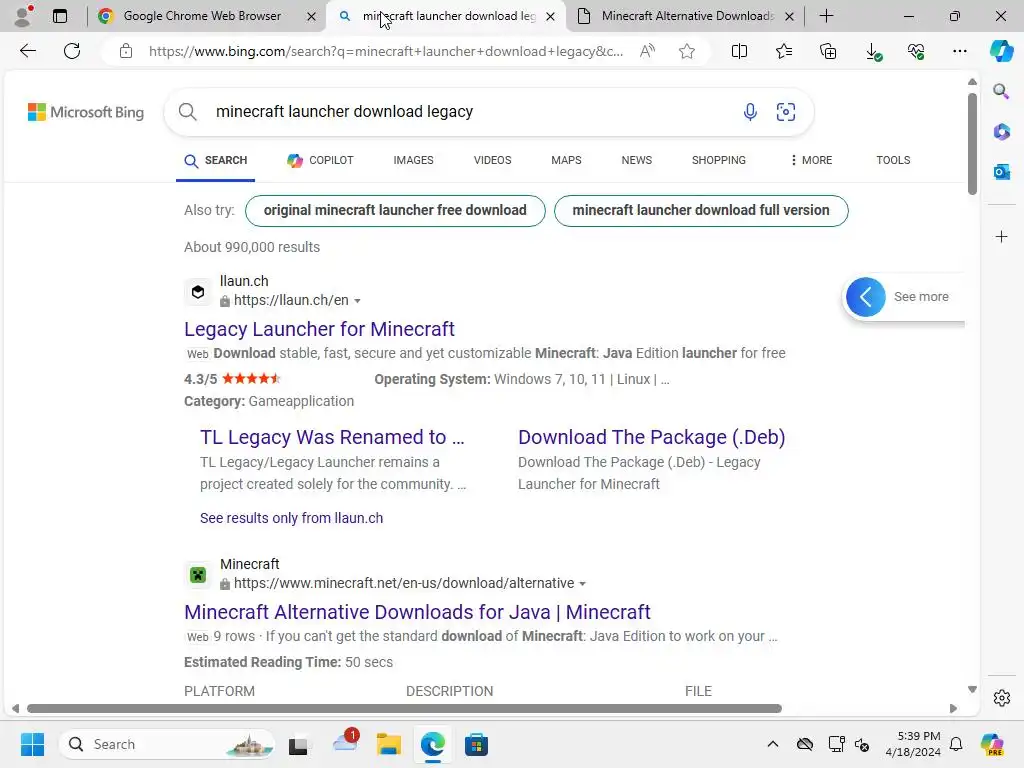Add a sidebar app with plus
The width and height of the screenshot is (1024, 768).
pos(1001,236)
